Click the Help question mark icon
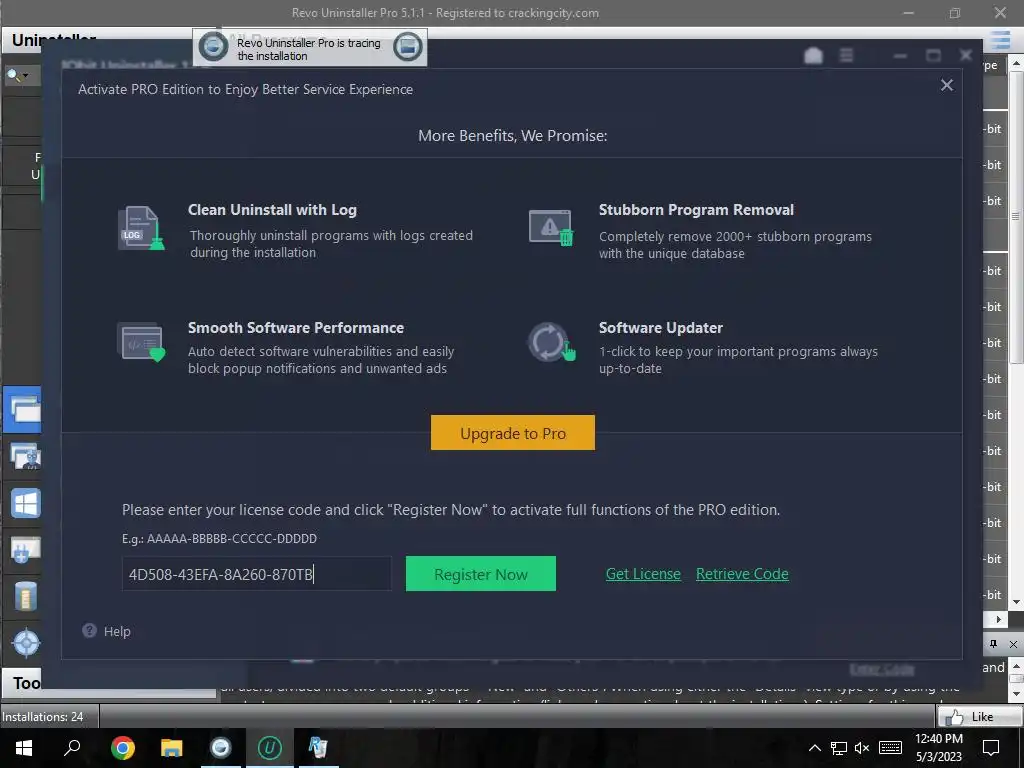The image size is (1024, 768). tap(89, 630)
